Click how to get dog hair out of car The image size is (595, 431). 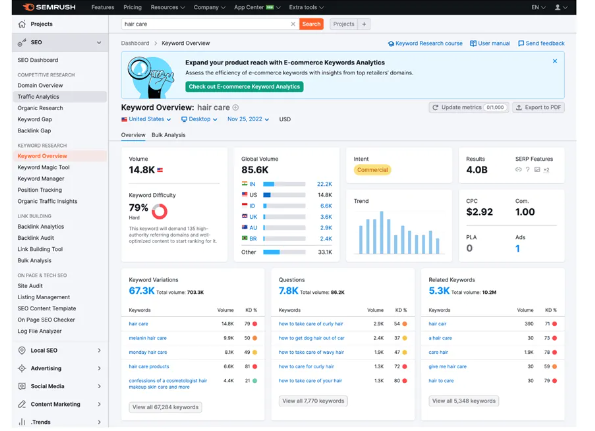(312, 338)
